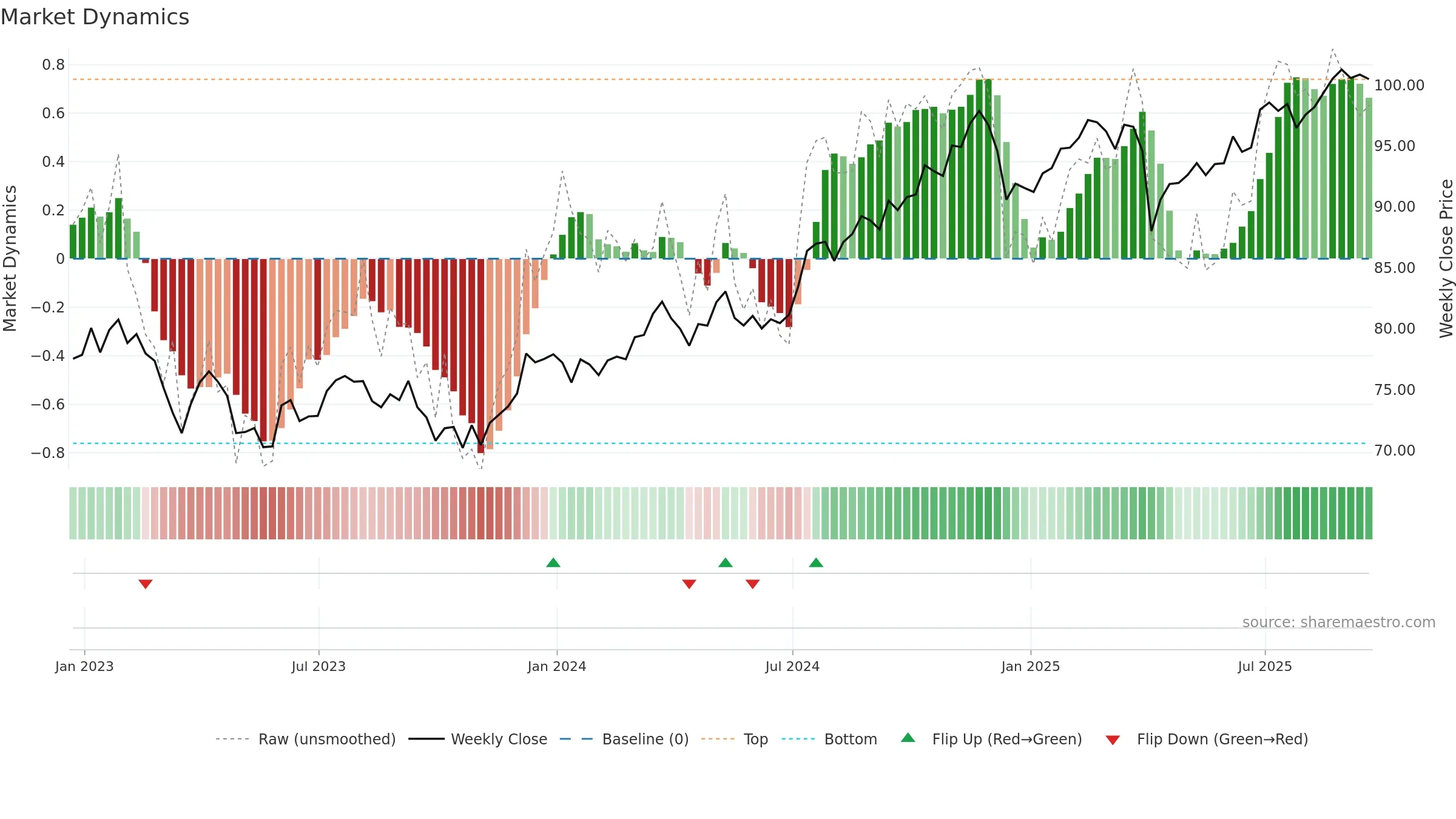Click the −0.6 left axis label
Viewport: 1456px width, 819px height.
pyautogui.click(x=48, y=404)
